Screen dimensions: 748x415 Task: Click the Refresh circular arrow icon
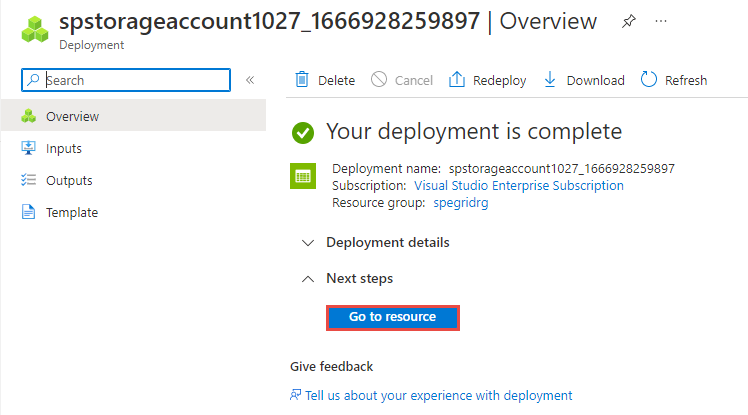[x=649, y=80]
